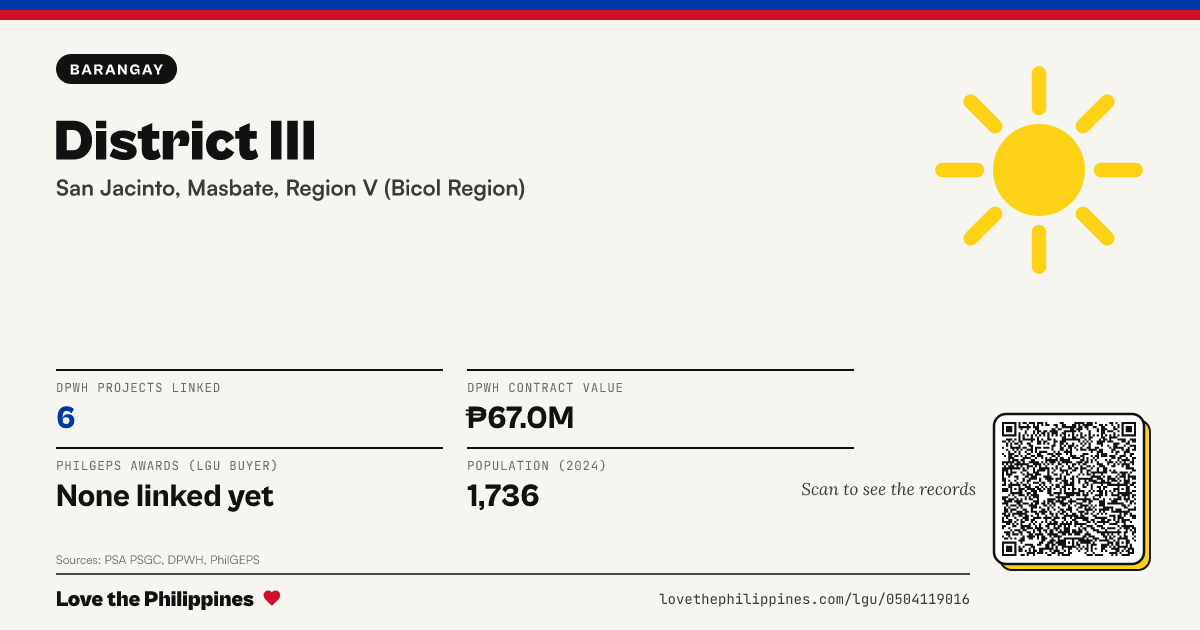Click the yellow sun icon
Screen dimensions: 1200x630
[x=1039, y=170]
